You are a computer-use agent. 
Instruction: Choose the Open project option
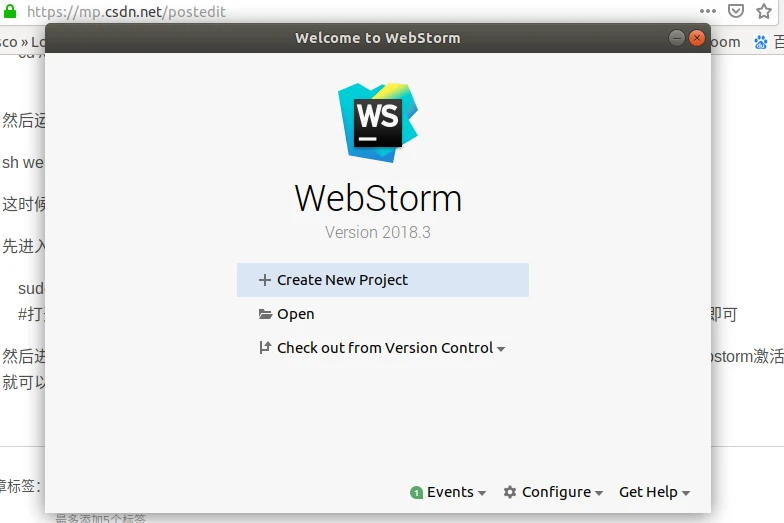click(296, 314)
